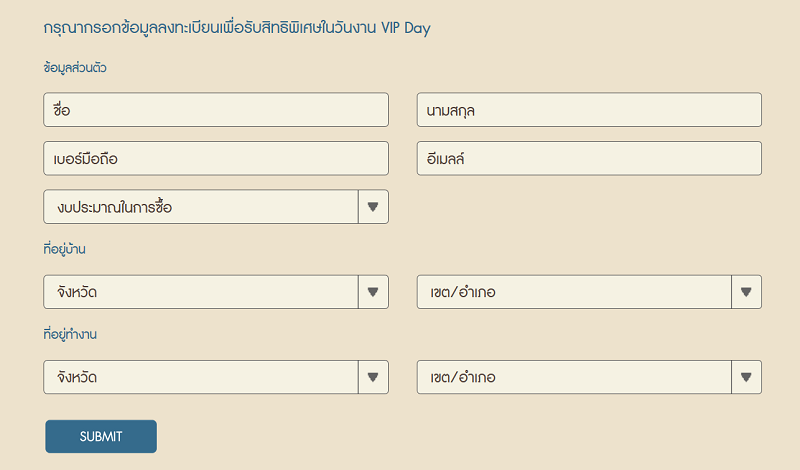Focus the นามสกุล (last name) field
800x470 pixels.
click(x=589, y=110)
